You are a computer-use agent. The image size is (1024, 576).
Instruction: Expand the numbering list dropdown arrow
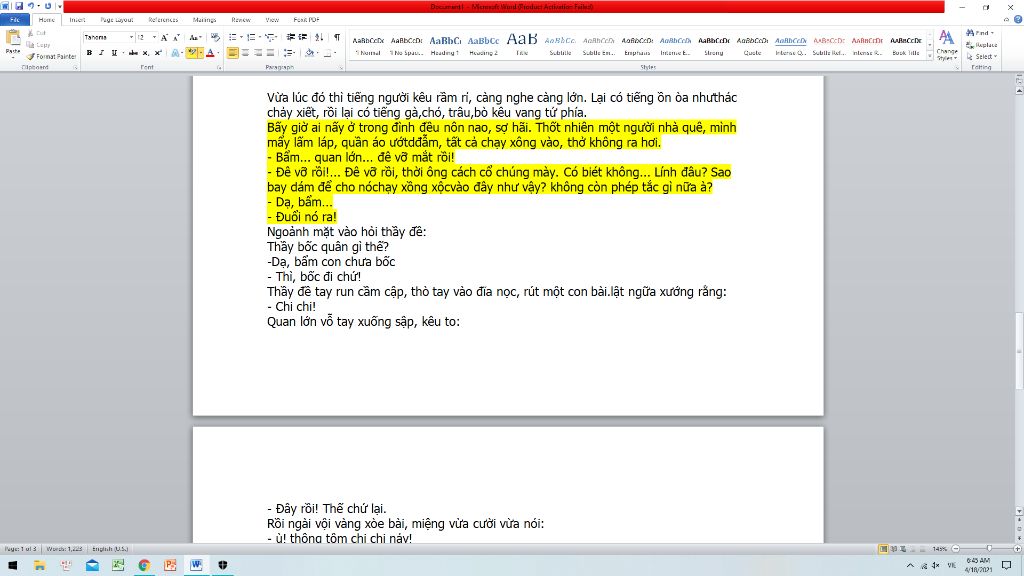pos(260,38)
